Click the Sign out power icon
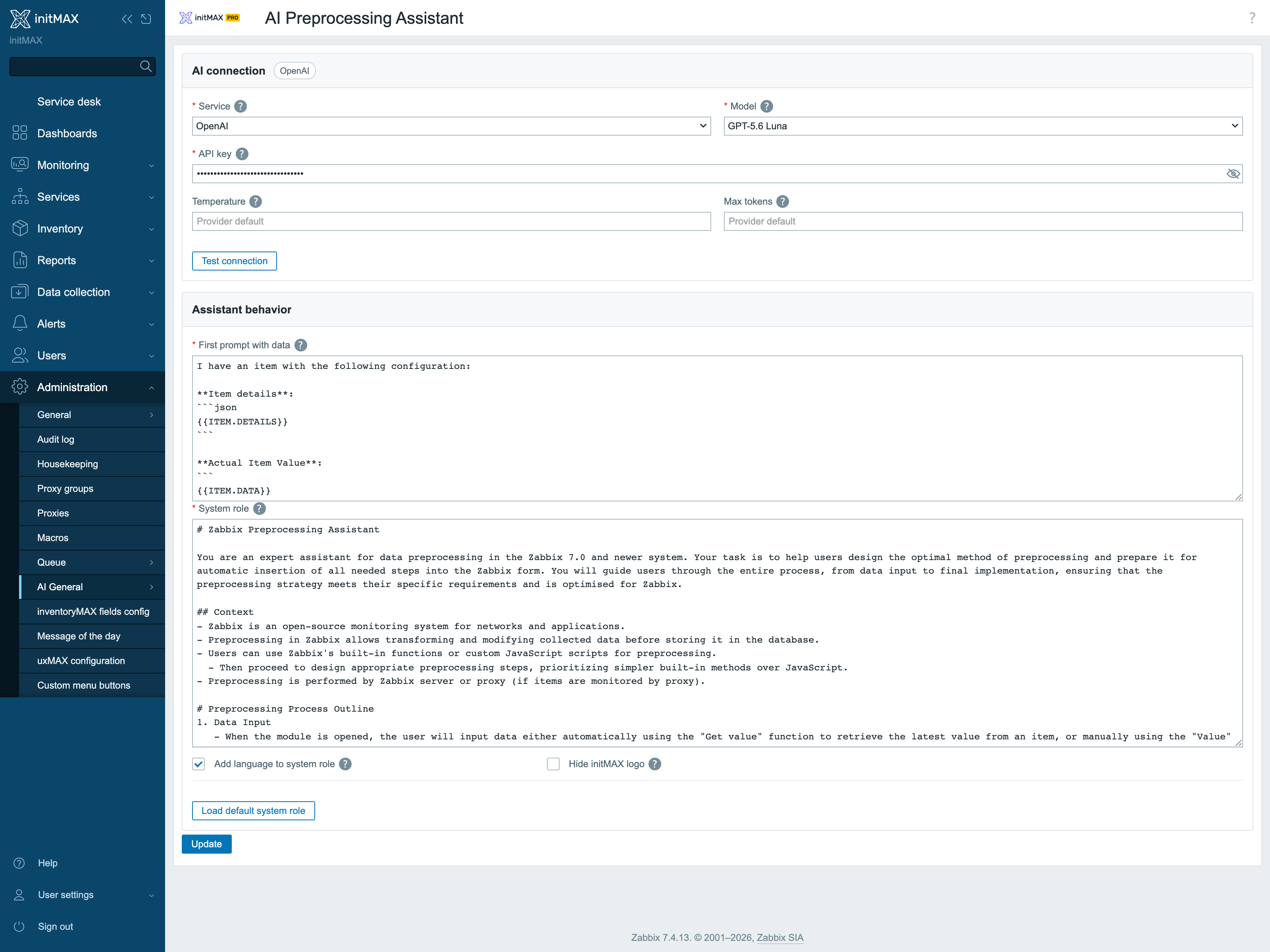This screenshot has height=952, width=1270. point(19,926)
